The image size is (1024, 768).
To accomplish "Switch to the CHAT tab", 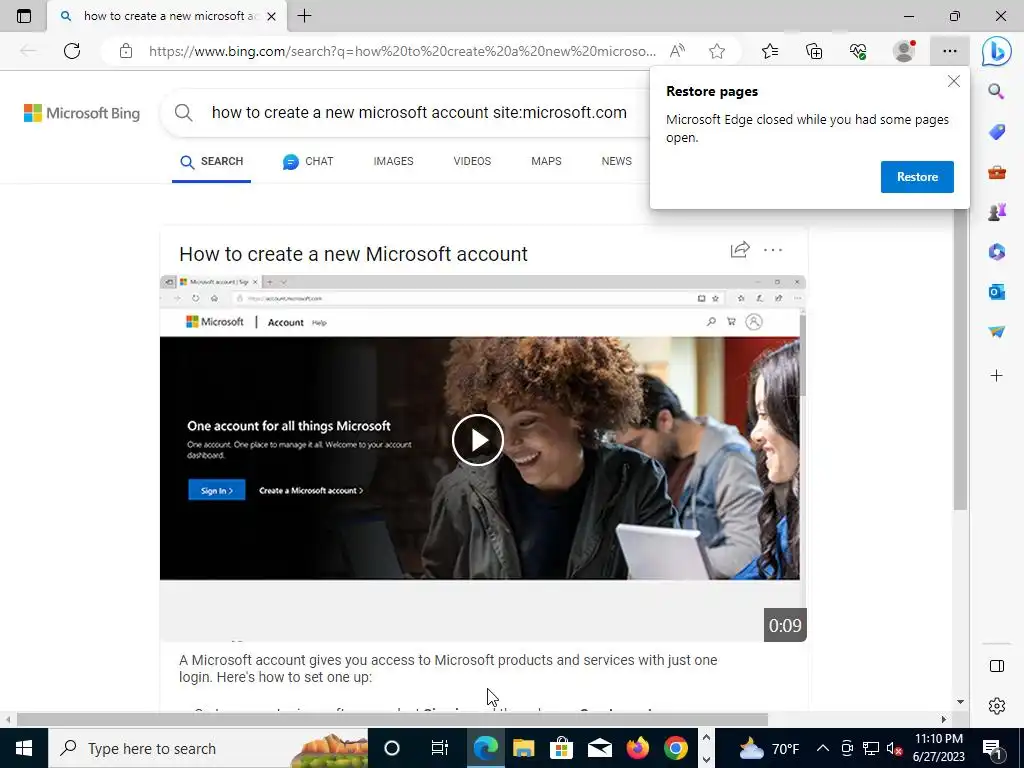I will pos(308,161).
